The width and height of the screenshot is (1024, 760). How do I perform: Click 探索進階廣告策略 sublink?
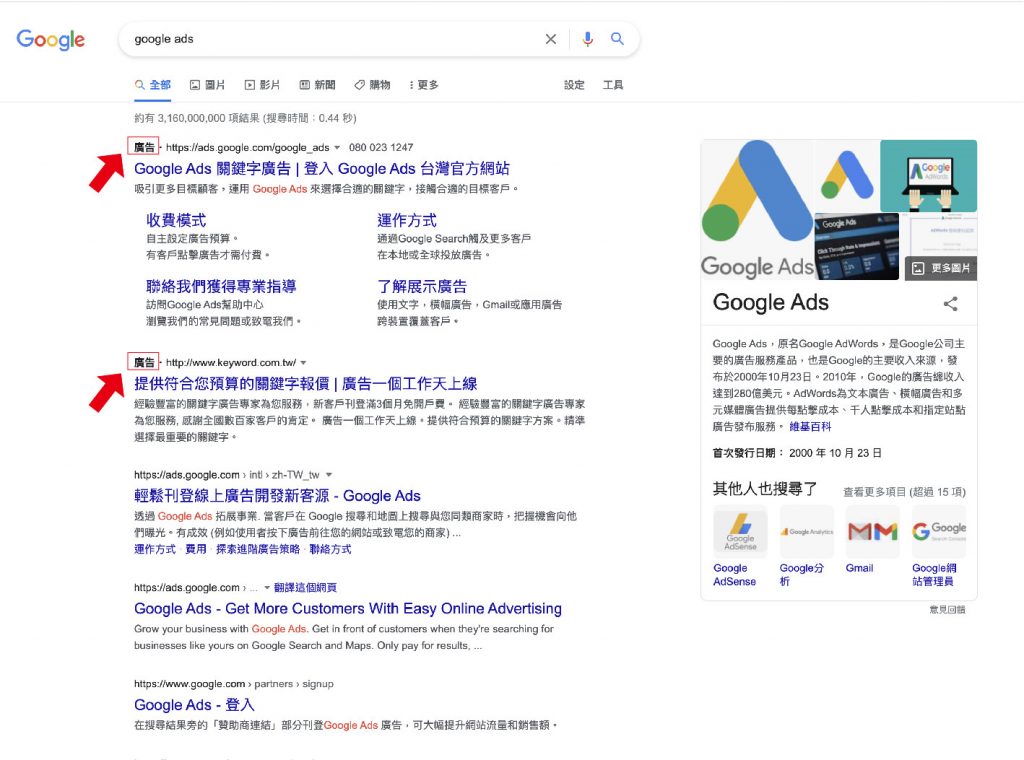pyautogui.click(x=258, y=549)
